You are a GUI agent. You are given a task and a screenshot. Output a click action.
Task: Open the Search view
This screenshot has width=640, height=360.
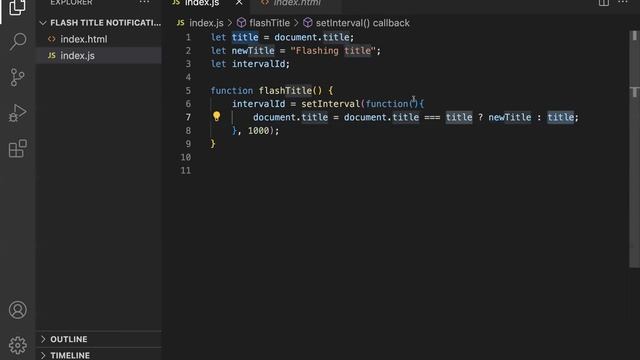pos(18,42)
